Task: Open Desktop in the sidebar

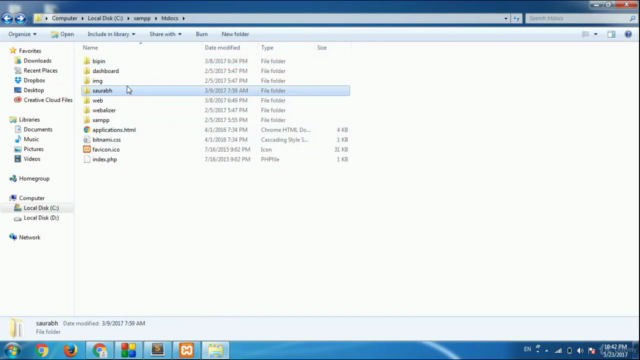Action: (33, 90)
